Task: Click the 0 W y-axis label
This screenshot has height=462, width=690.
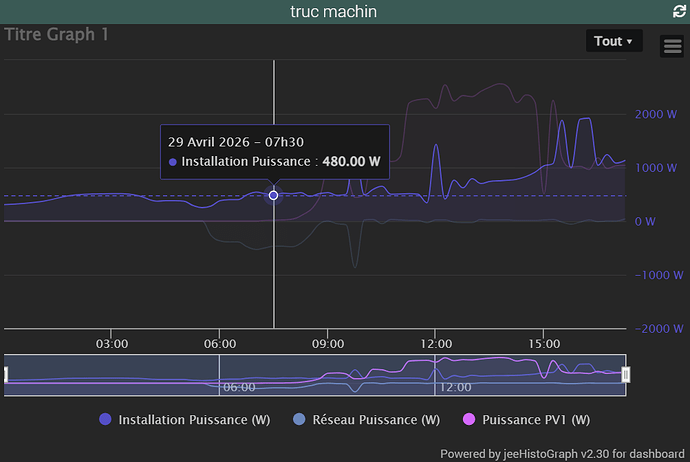Action: click(645, 221)
